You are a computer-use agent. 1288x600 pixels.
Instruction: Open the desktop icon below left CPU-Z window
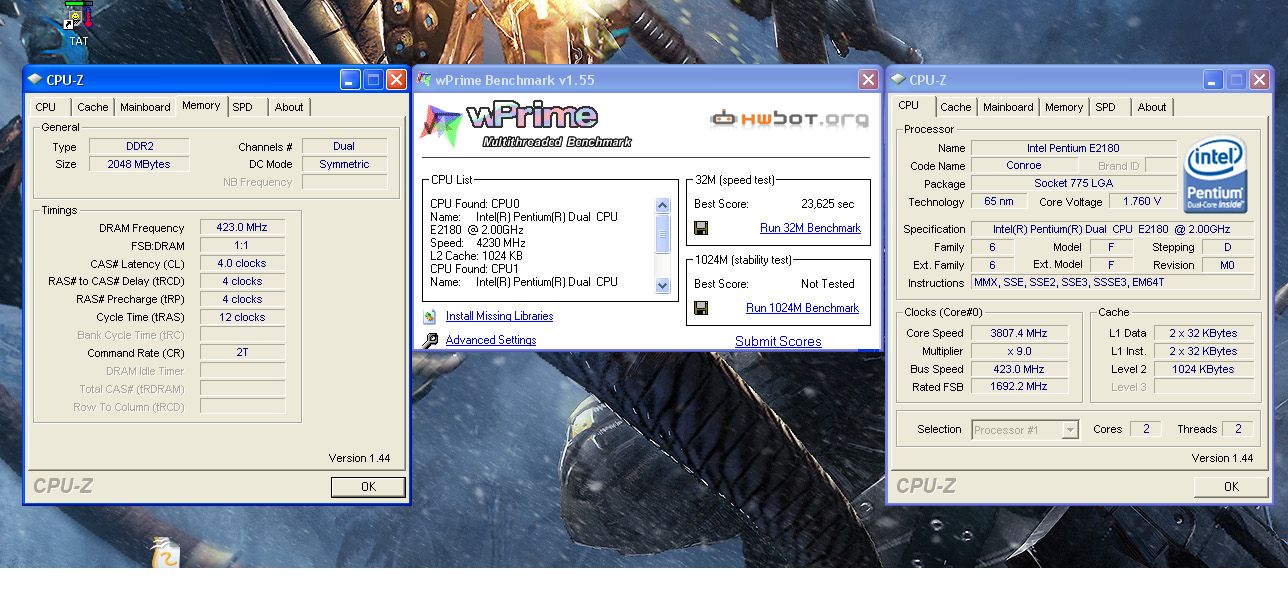tap(166, 553)
